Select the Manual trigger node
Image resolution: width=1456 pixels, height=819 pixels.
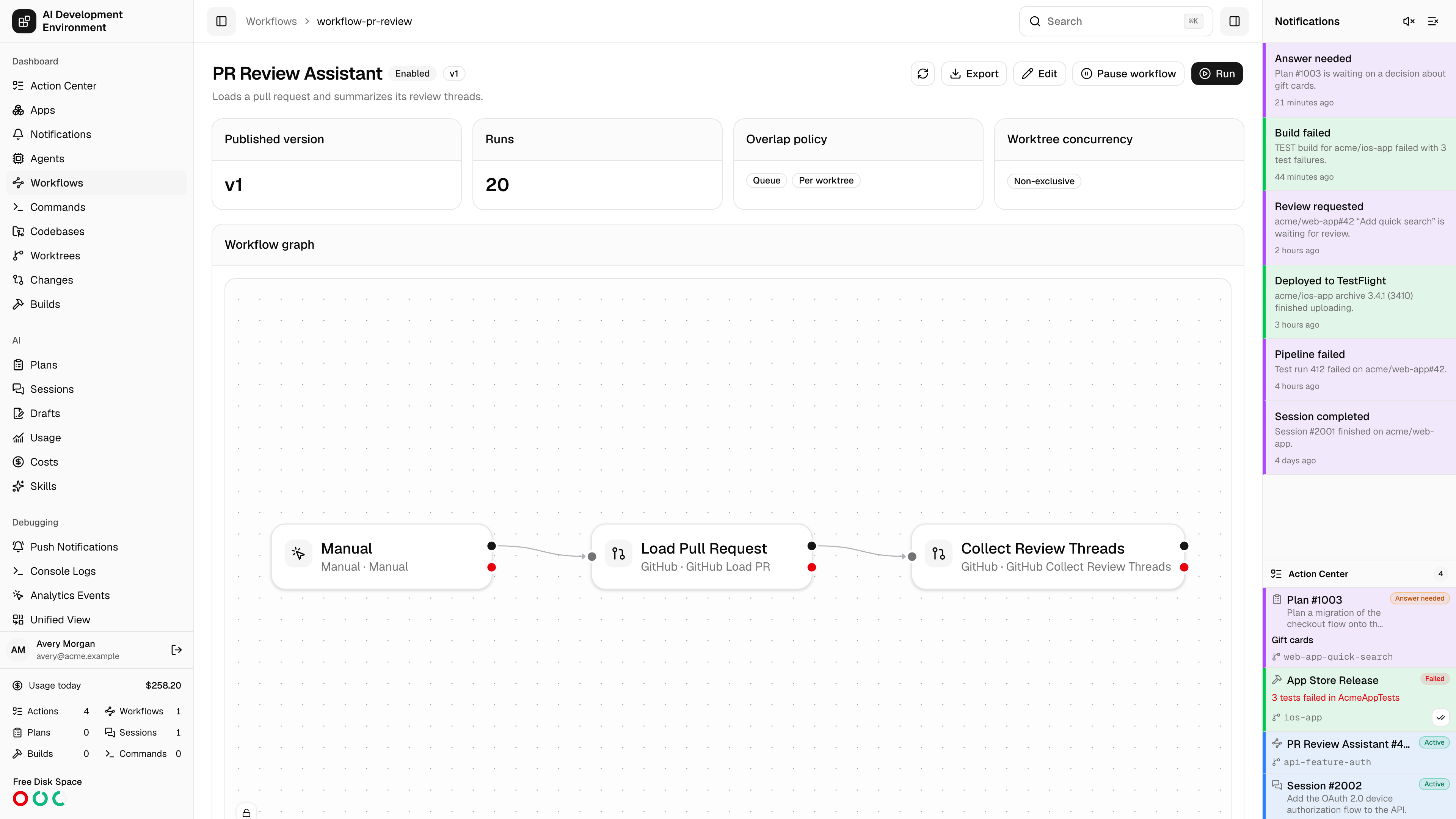(381, 557)
